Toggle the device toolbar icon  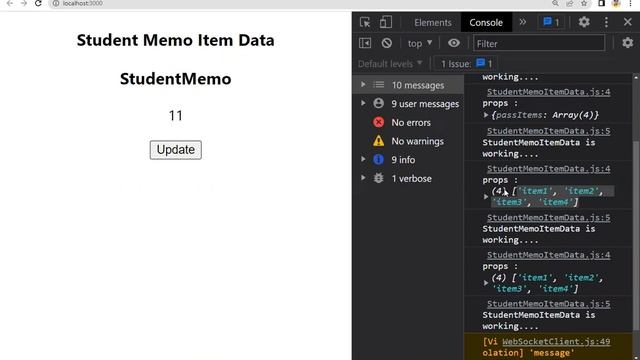click(385, 22)
